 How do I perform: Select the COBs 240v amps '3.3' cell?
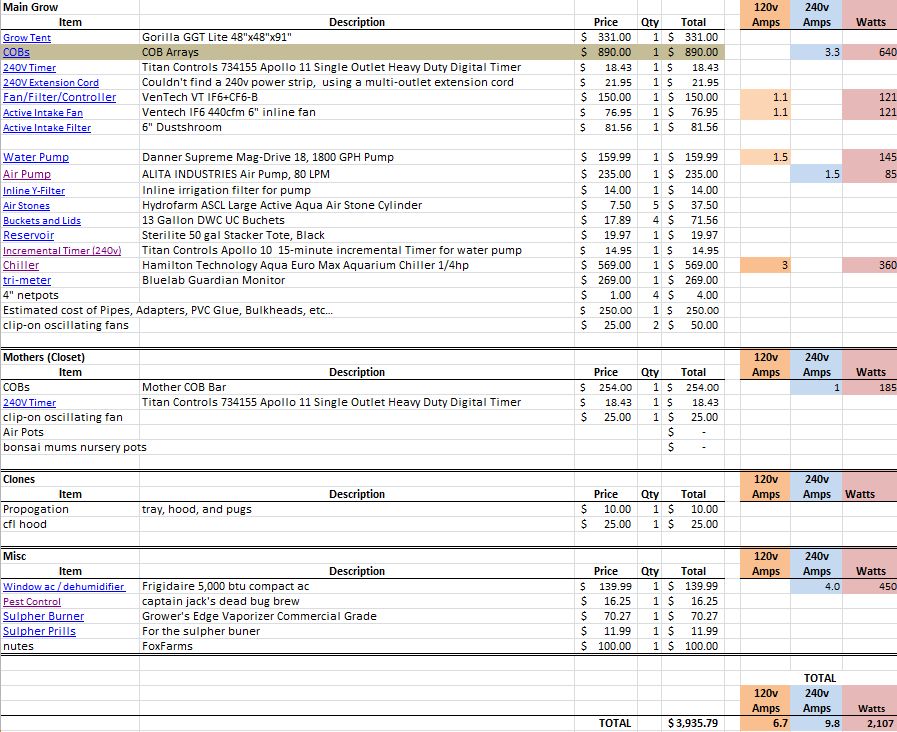[x=816, y=53]
